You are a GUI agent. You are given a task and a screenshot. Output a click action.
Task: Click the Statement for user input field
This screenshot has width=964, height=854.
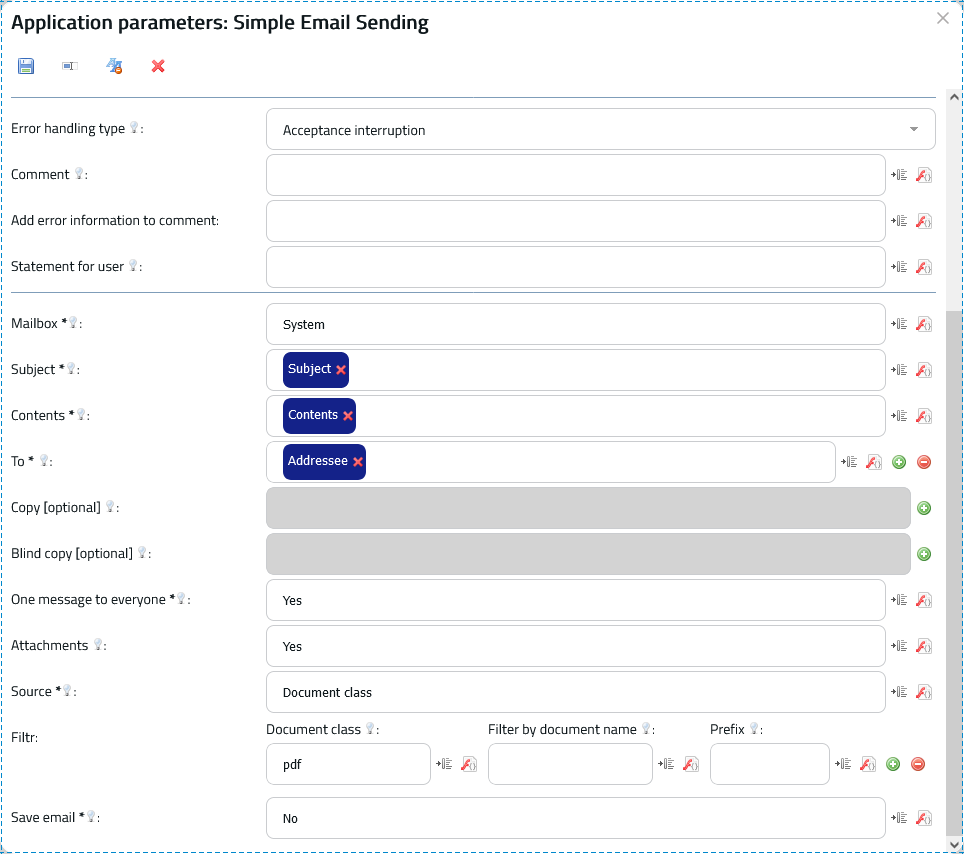click(575, 267)
